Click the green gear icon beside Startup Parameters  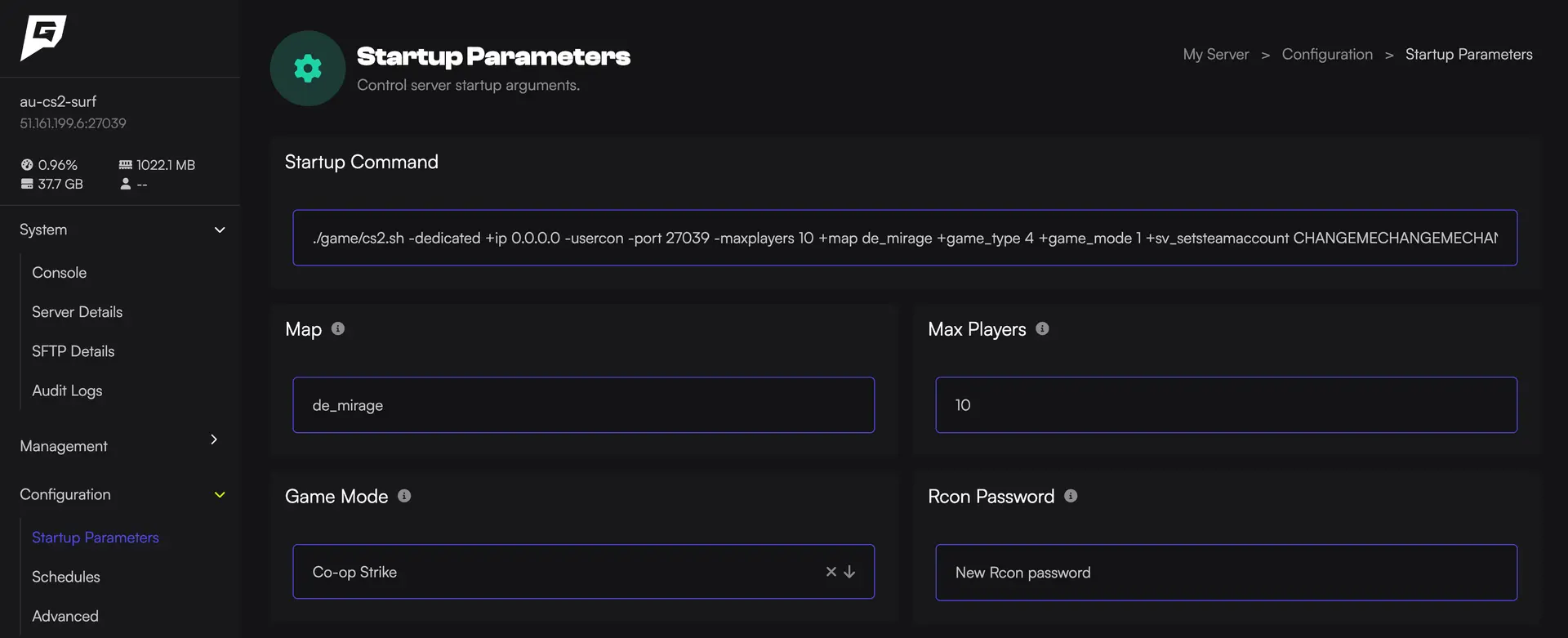click(x=308, y=69)
